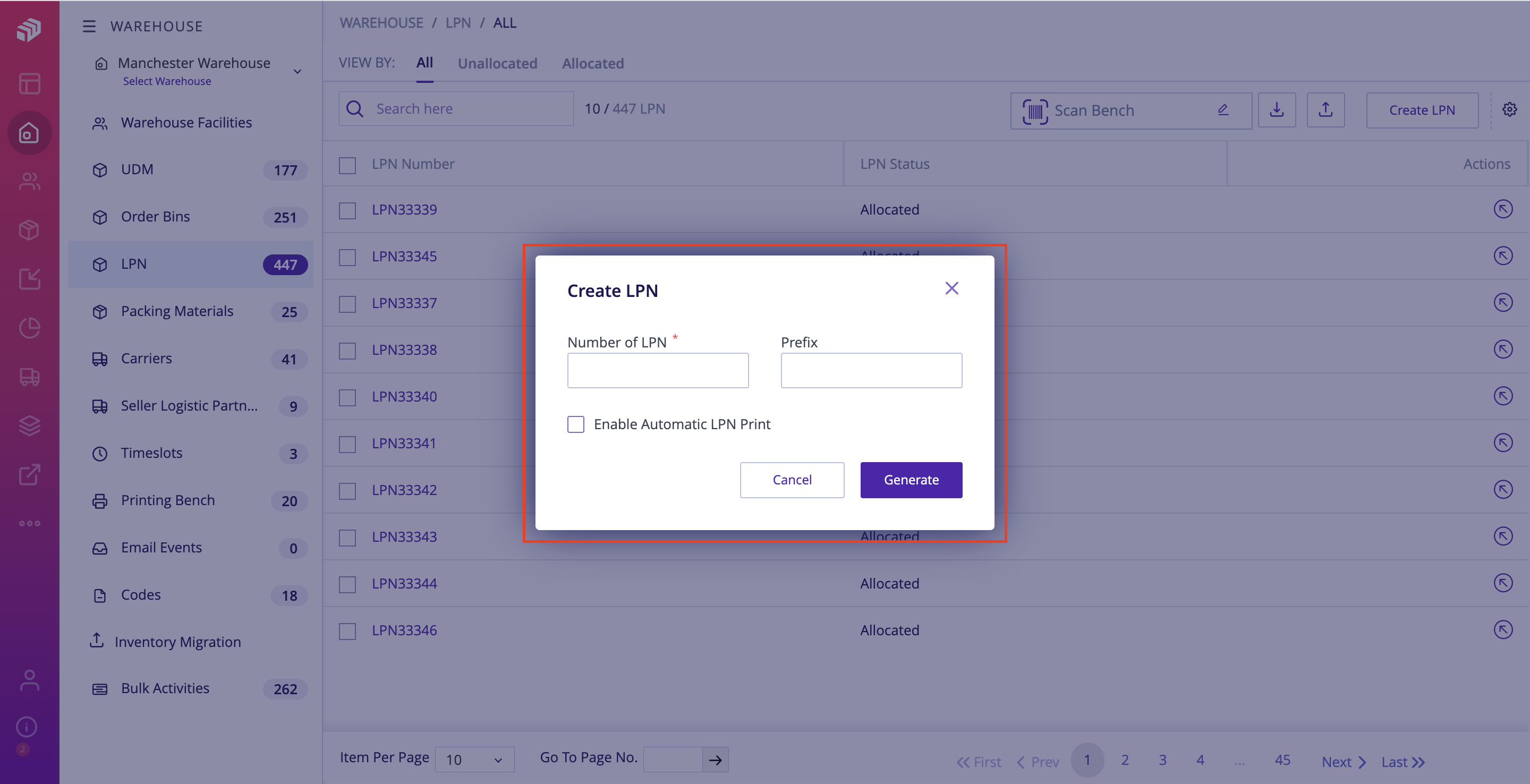Expand the Manchester Warehouse selector chevron
This screenshot has height=784, width=1530.
[297, 72]
